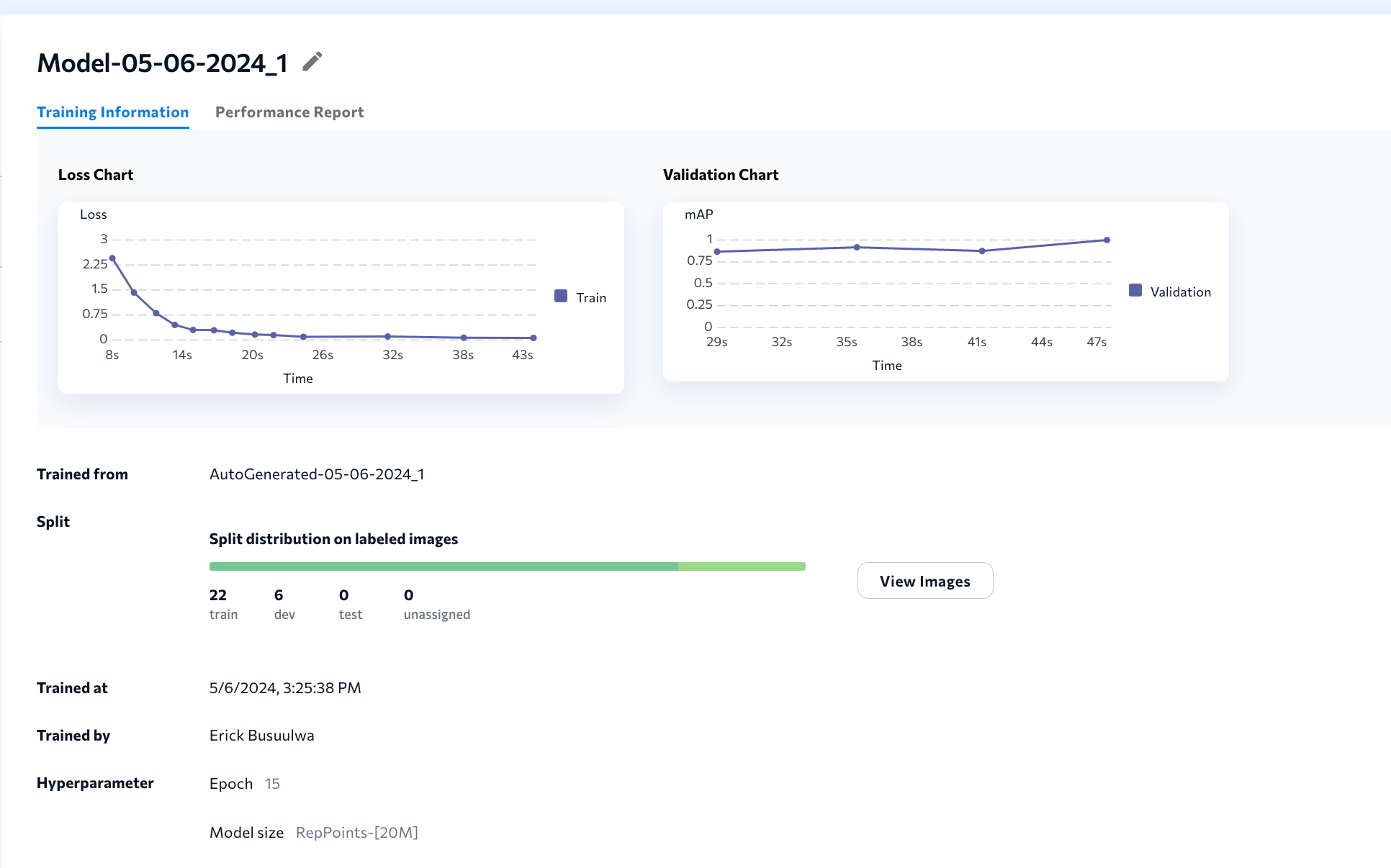Click the View Images button

[924, 581]
